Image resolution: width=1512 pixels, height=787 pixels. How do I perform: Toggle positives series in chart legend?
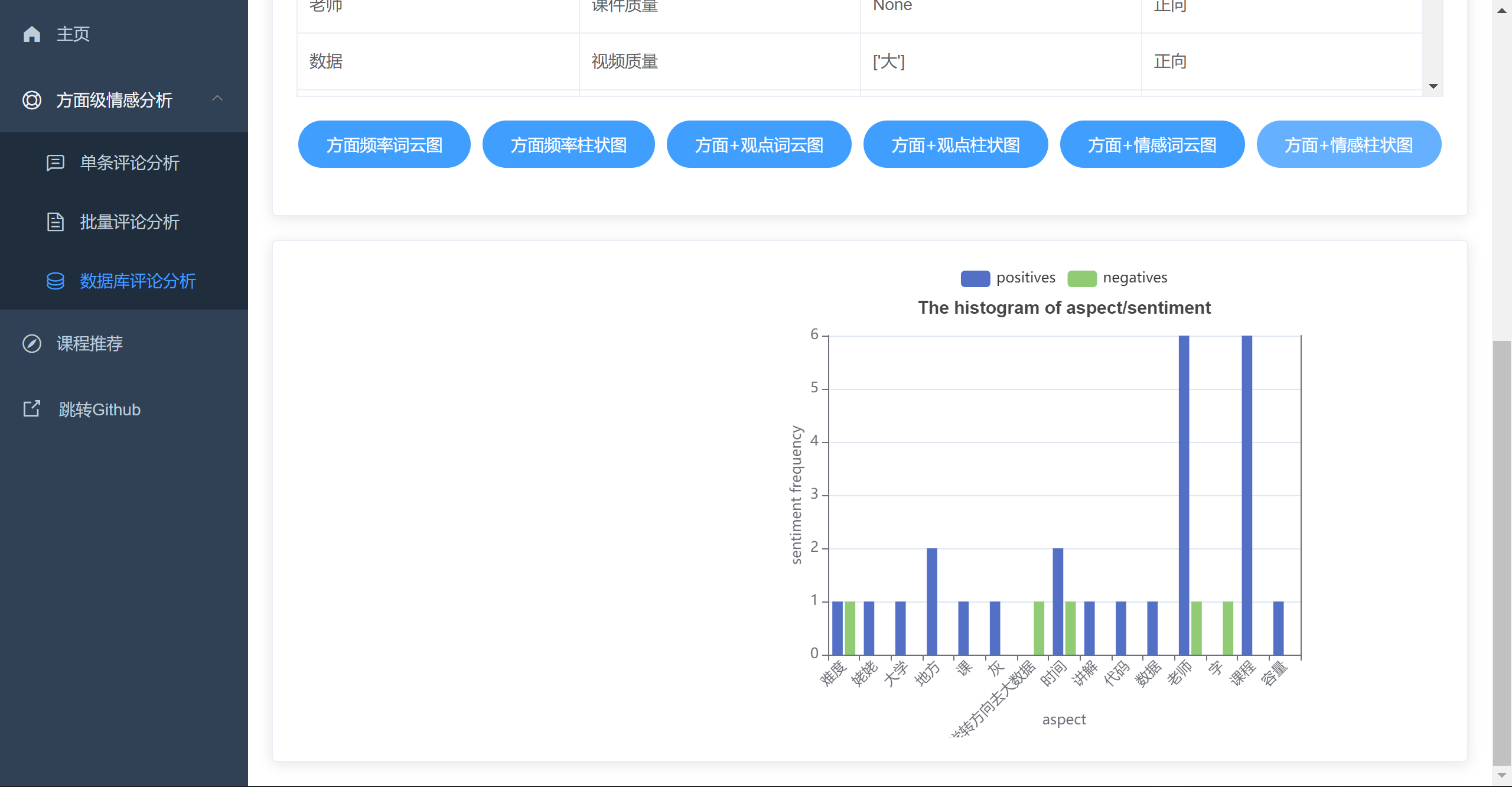pyautogui.click(x=1025, y=278)
